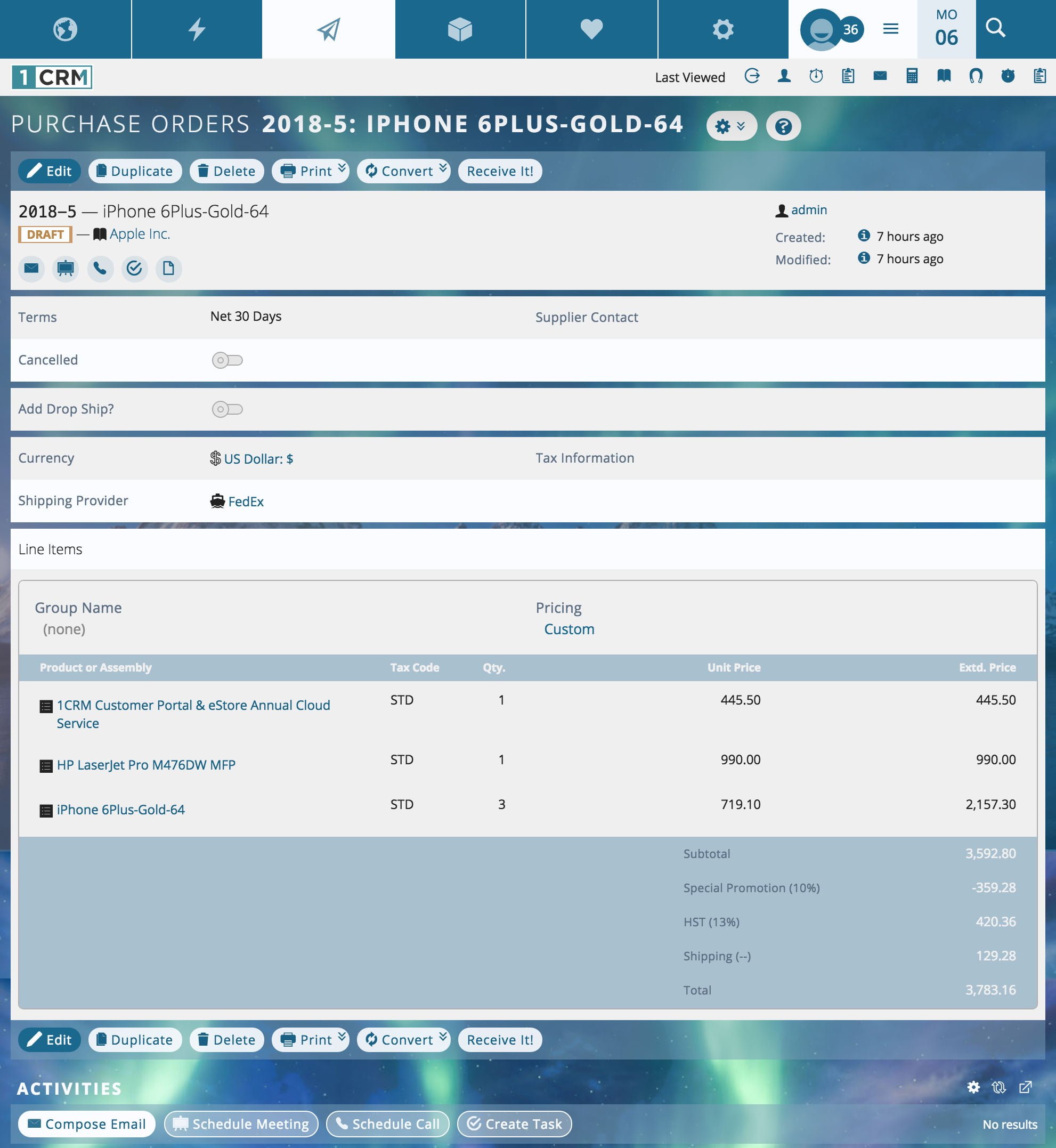Screen dimensions: 1056x1148
Task: Click the help question mark icon
Action: (783, 126)
